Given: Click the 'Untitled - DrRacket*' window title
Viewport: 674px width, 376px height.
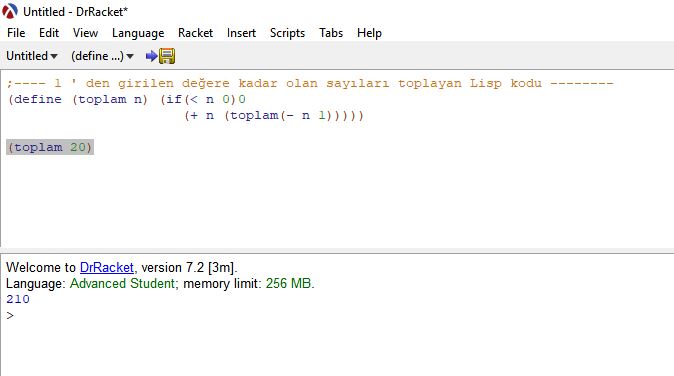Looking at the screenshot, I should click(x=75, y=12).
